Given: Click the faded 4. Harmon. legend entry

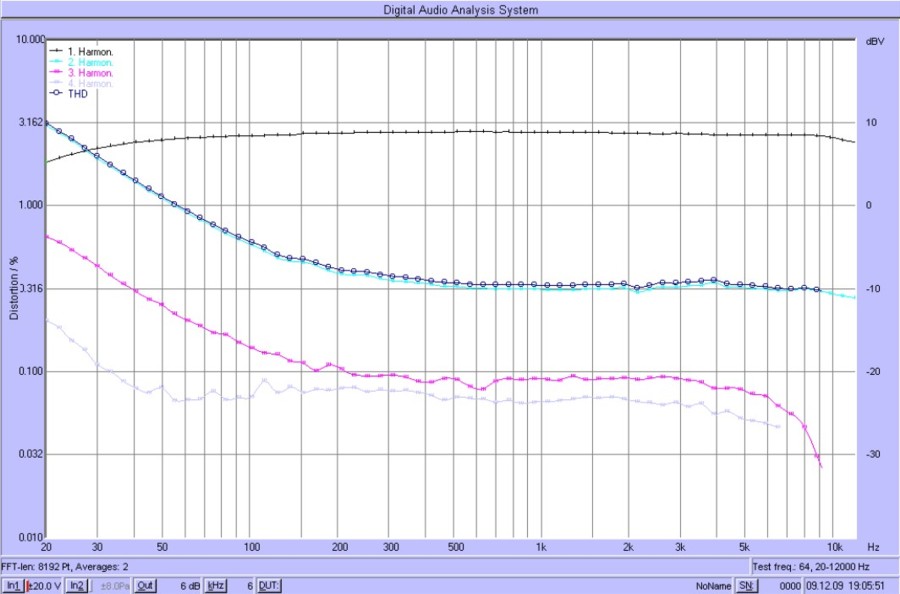Looking at the screenshot, I should coord(90,83).
